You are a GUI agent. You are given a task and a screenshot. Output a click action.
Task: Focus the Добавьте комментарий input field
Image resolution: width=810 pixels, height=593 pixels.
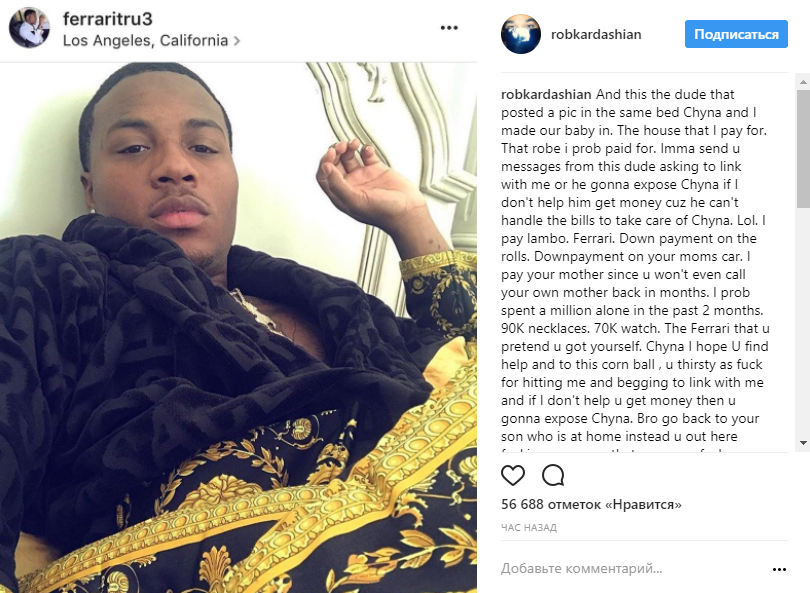[x=633, y=569]
